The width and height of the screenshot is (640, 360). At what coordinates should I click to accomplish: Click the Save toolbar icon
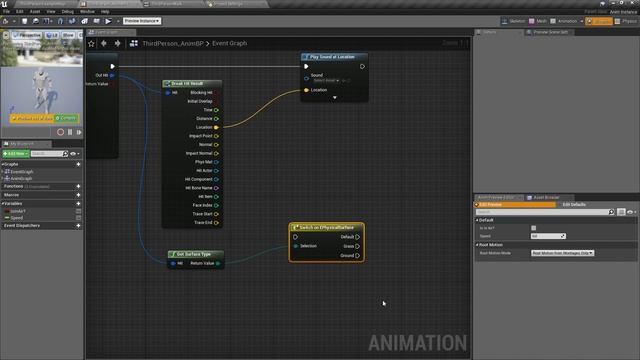(x=24, y=21)
